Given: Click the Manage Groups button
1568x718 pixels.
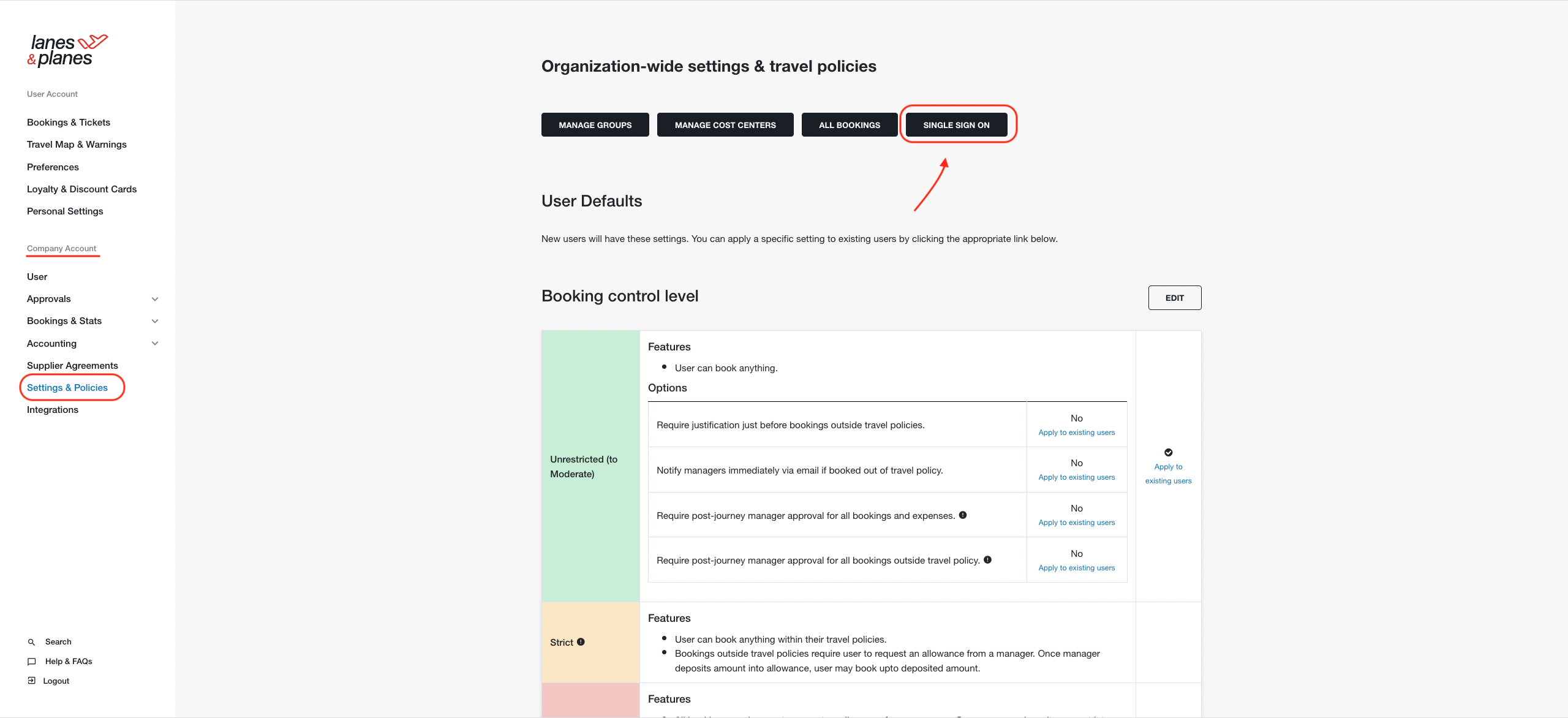Looking at the screenshot, I should coord(595,125).
